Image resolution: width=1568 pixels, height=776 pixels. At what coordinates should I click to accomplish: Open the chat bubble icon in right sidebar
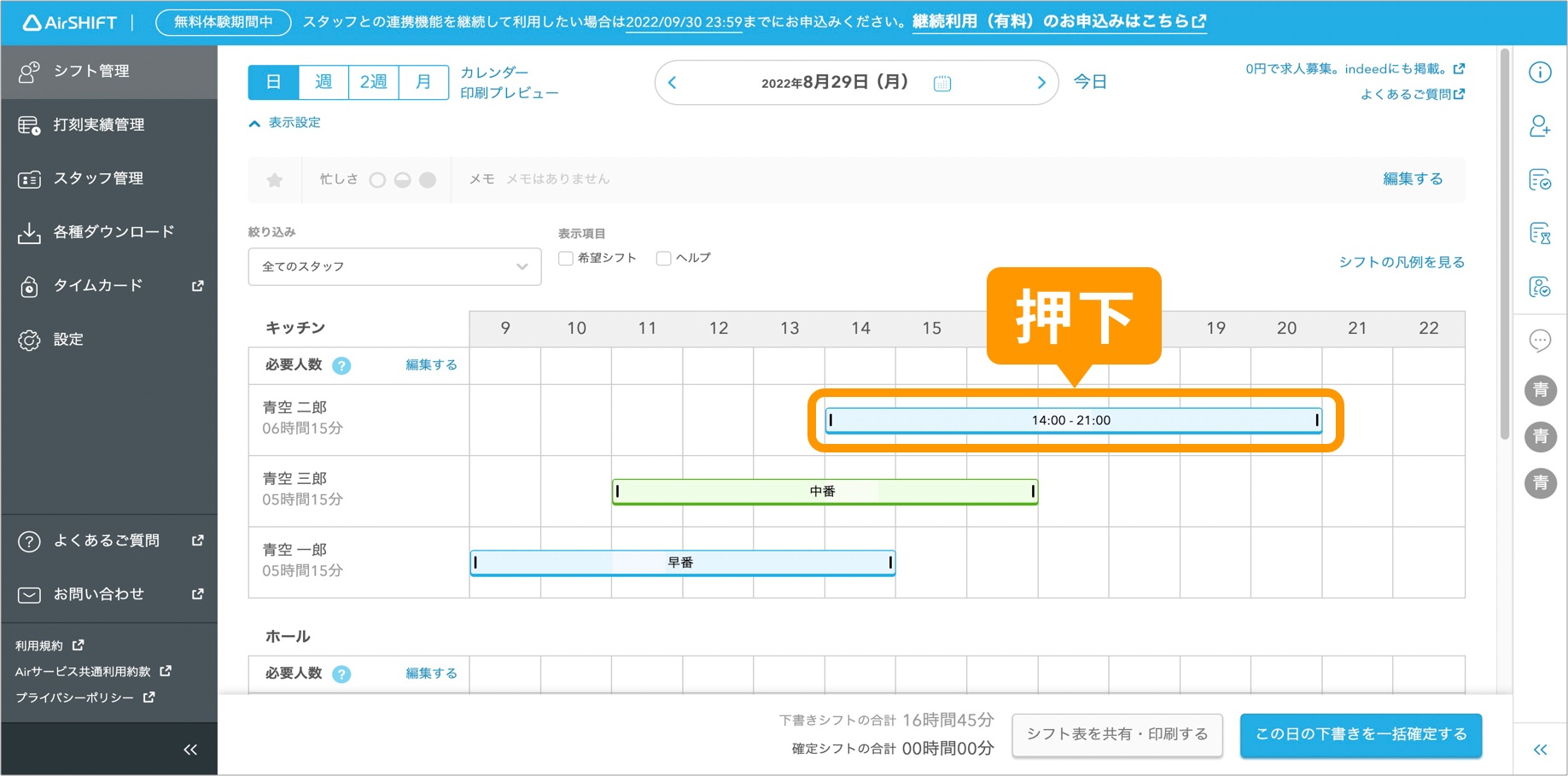click(1539, 341)
